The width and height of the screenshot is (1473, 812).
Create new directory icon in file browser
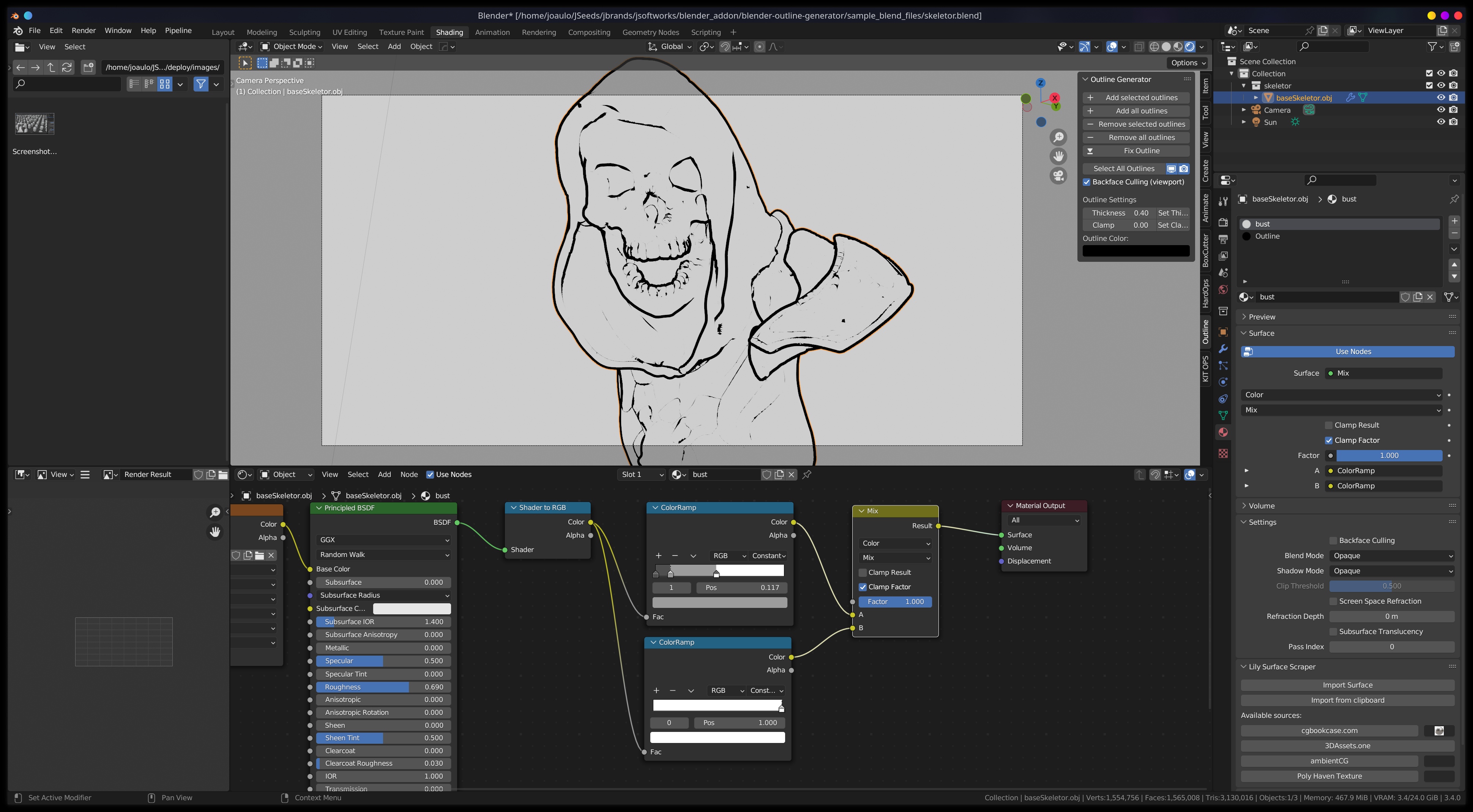point(88,68)
